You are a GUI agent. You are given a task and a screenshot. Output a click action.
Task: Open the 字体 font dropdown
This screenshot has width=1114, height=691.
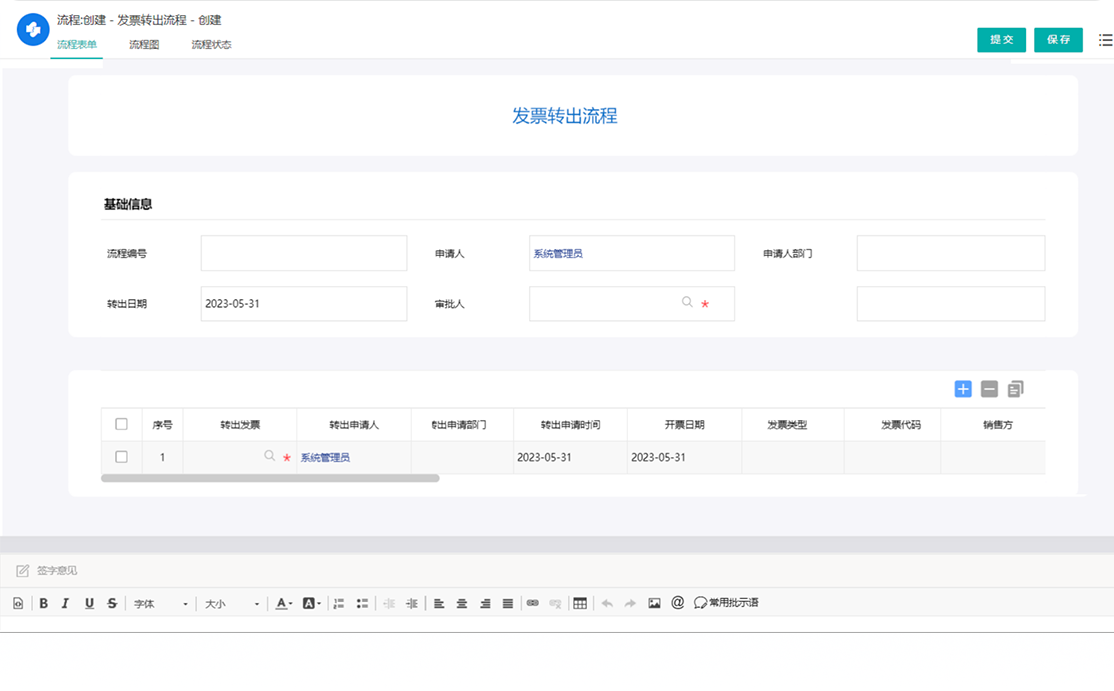tap(160, 603)
